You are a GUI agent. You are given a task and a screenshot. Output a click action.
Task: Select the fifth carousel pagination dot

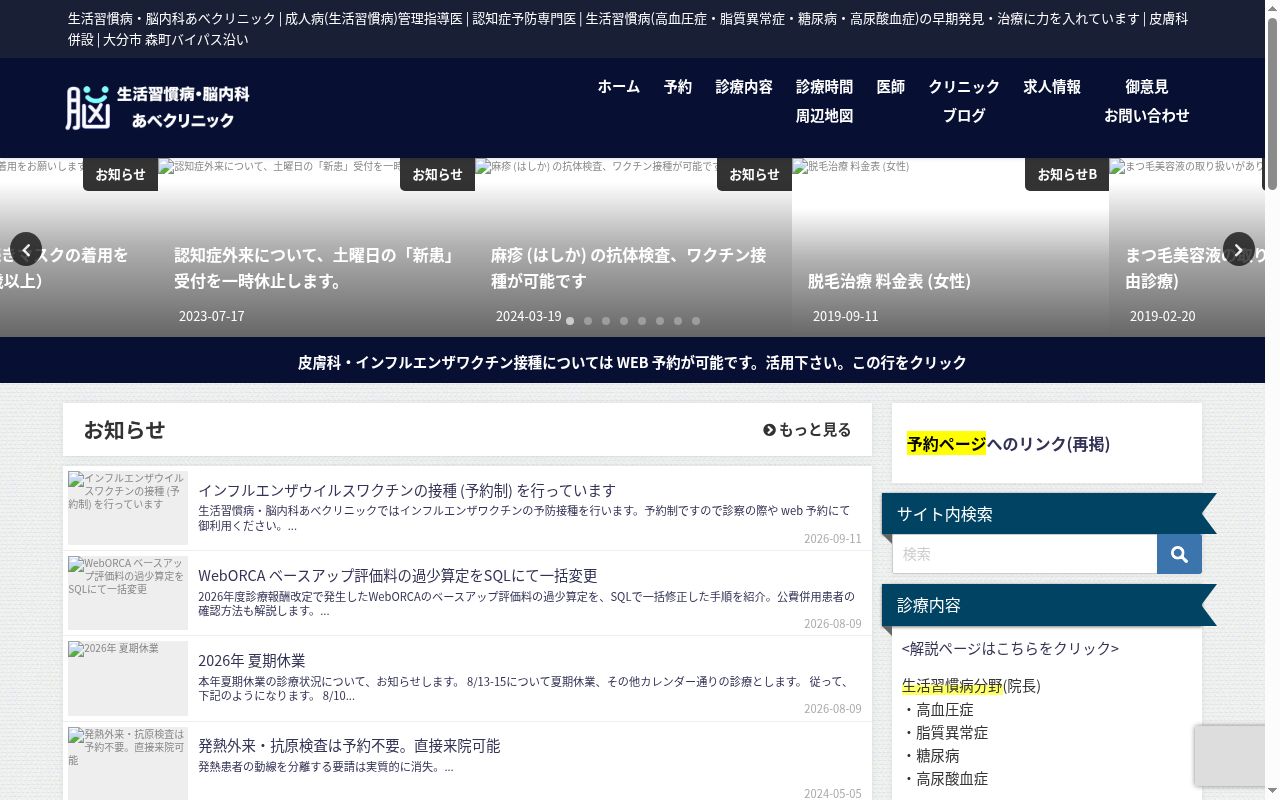tap(642, 321)
